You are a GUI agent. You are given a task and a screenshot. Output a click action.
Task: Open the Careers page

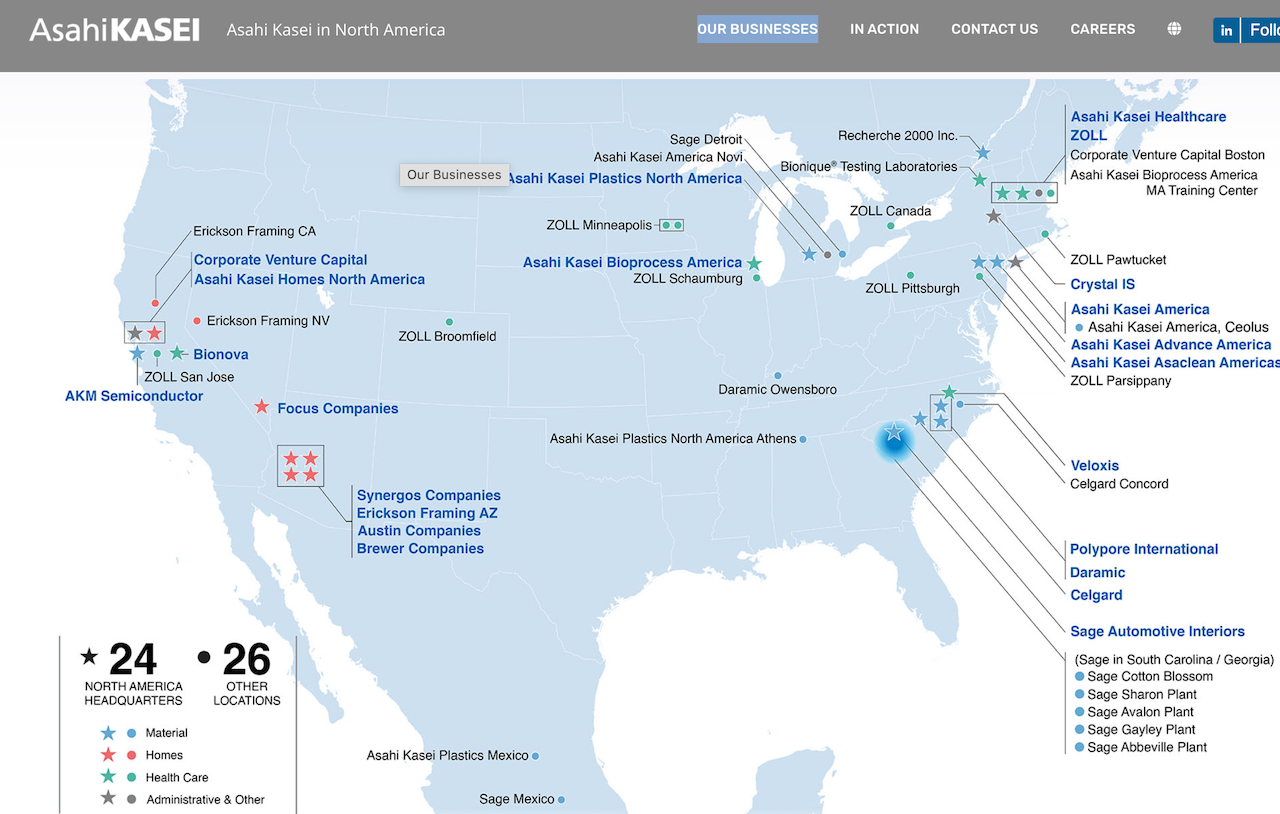click(x=1102, y=29)
